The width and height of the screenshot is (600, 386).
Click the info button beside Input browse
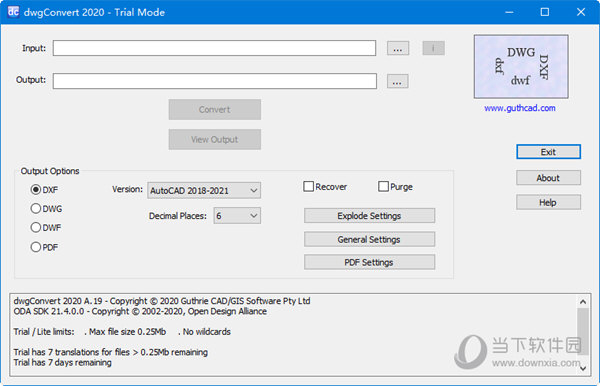433,48
